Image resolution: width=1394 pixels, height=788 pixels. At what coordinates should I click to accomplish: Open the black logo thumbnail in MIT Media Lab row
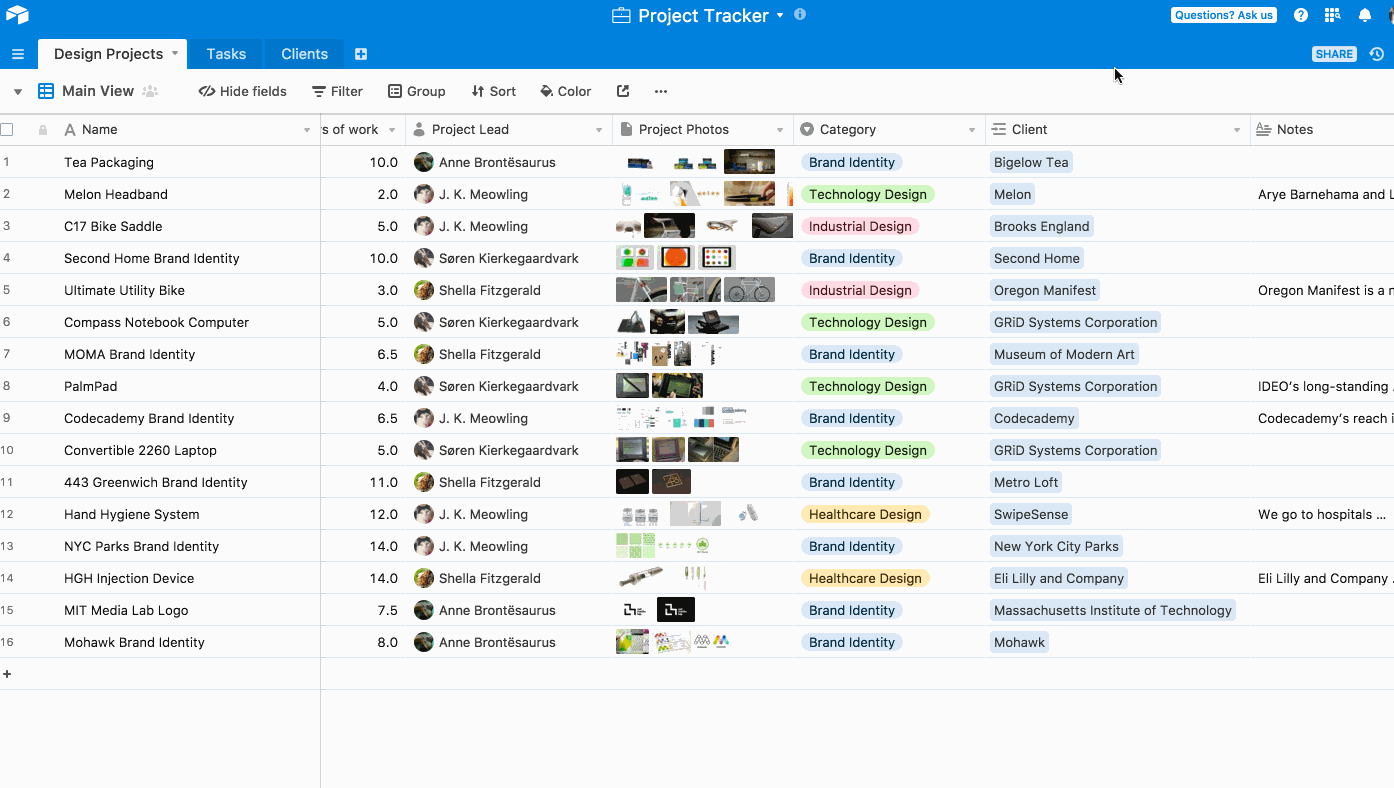675,610
